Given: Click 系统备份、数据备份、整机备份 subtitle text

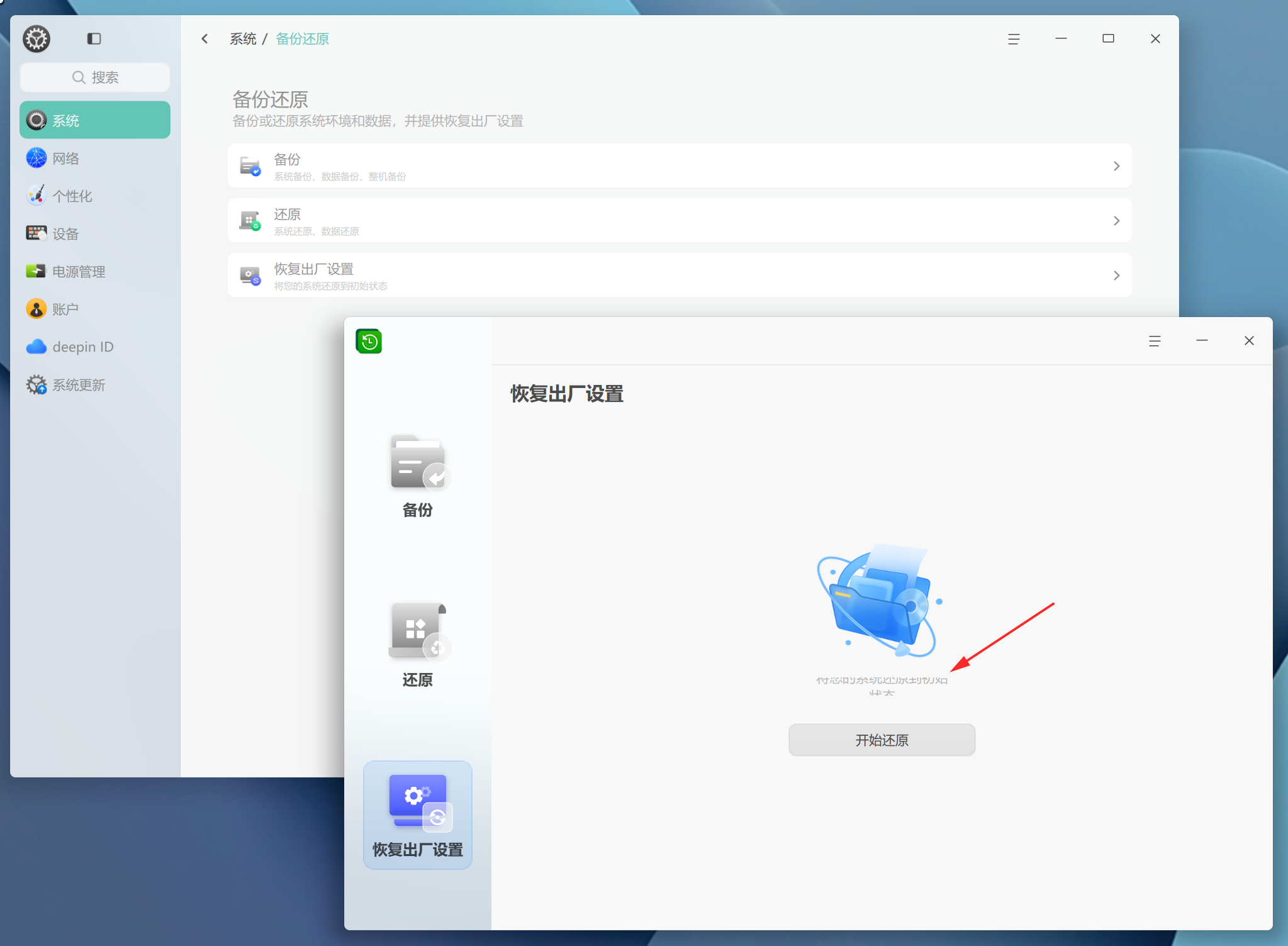Looking at the screenshot, I should coord(340,177).
